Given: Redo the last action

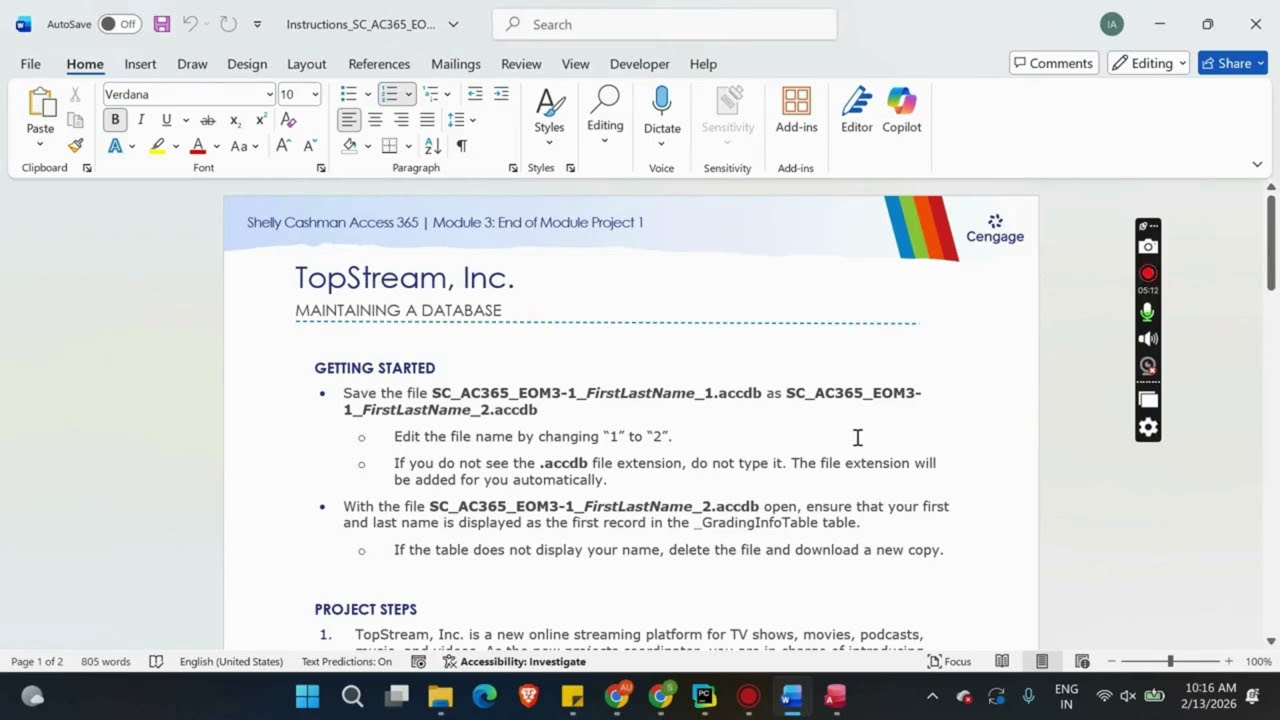Looking at the screenshot, I should pos(228,24).
